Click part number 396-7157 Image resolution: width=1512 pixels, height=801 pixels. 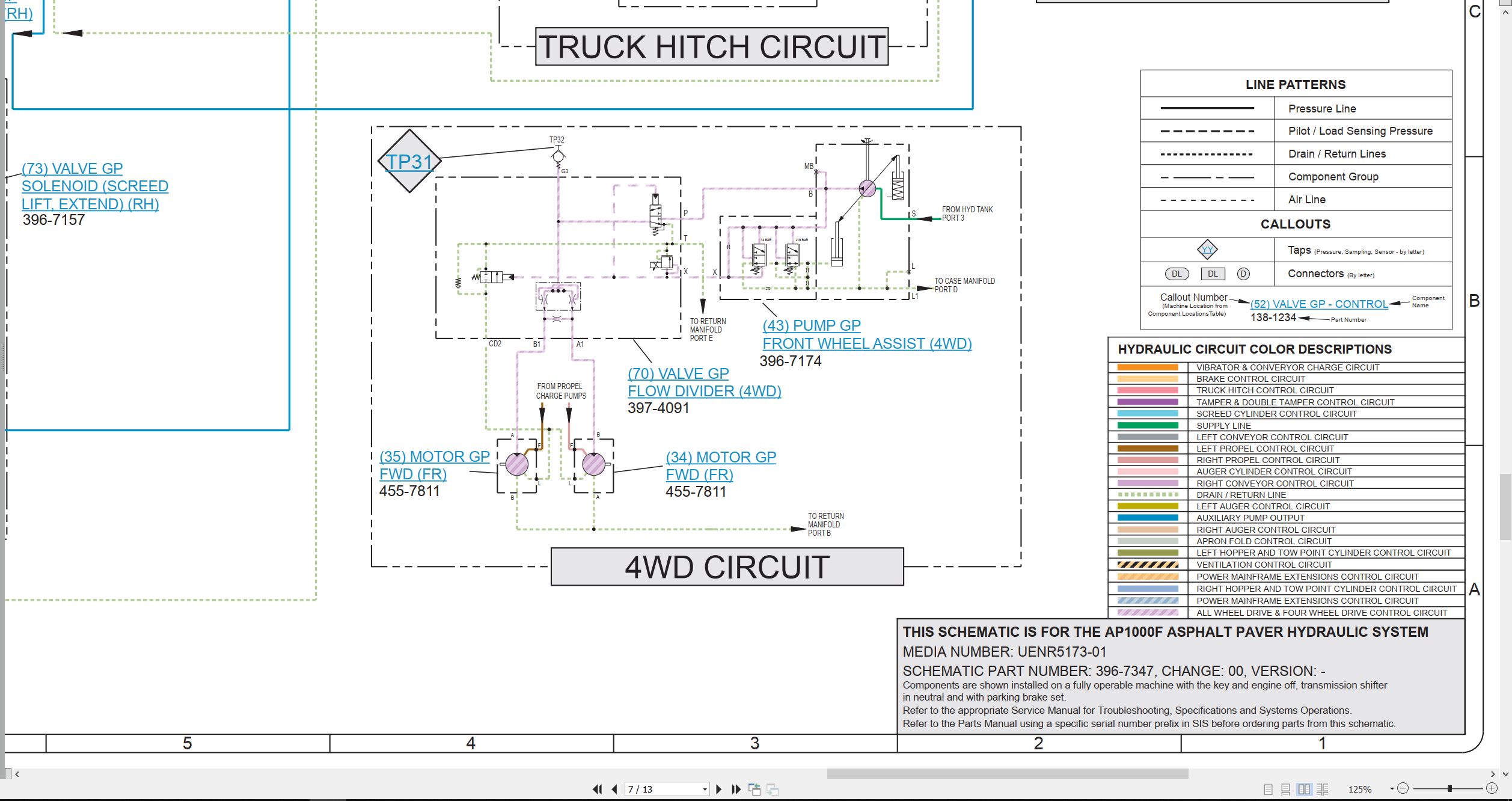pyautogui.click(x=54, y=219)
